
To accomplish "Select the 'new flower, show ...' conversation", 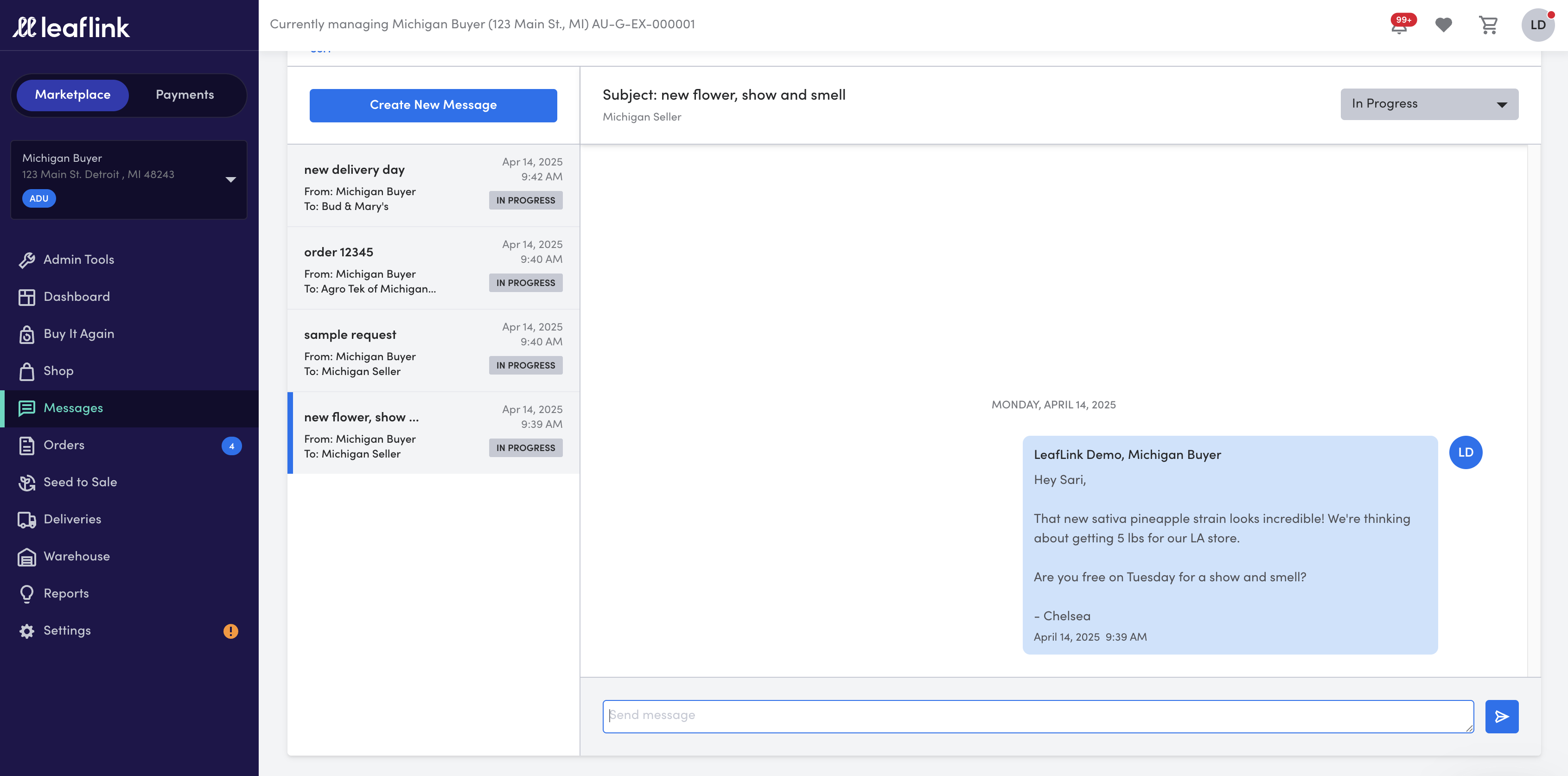I will coord(433,433).
